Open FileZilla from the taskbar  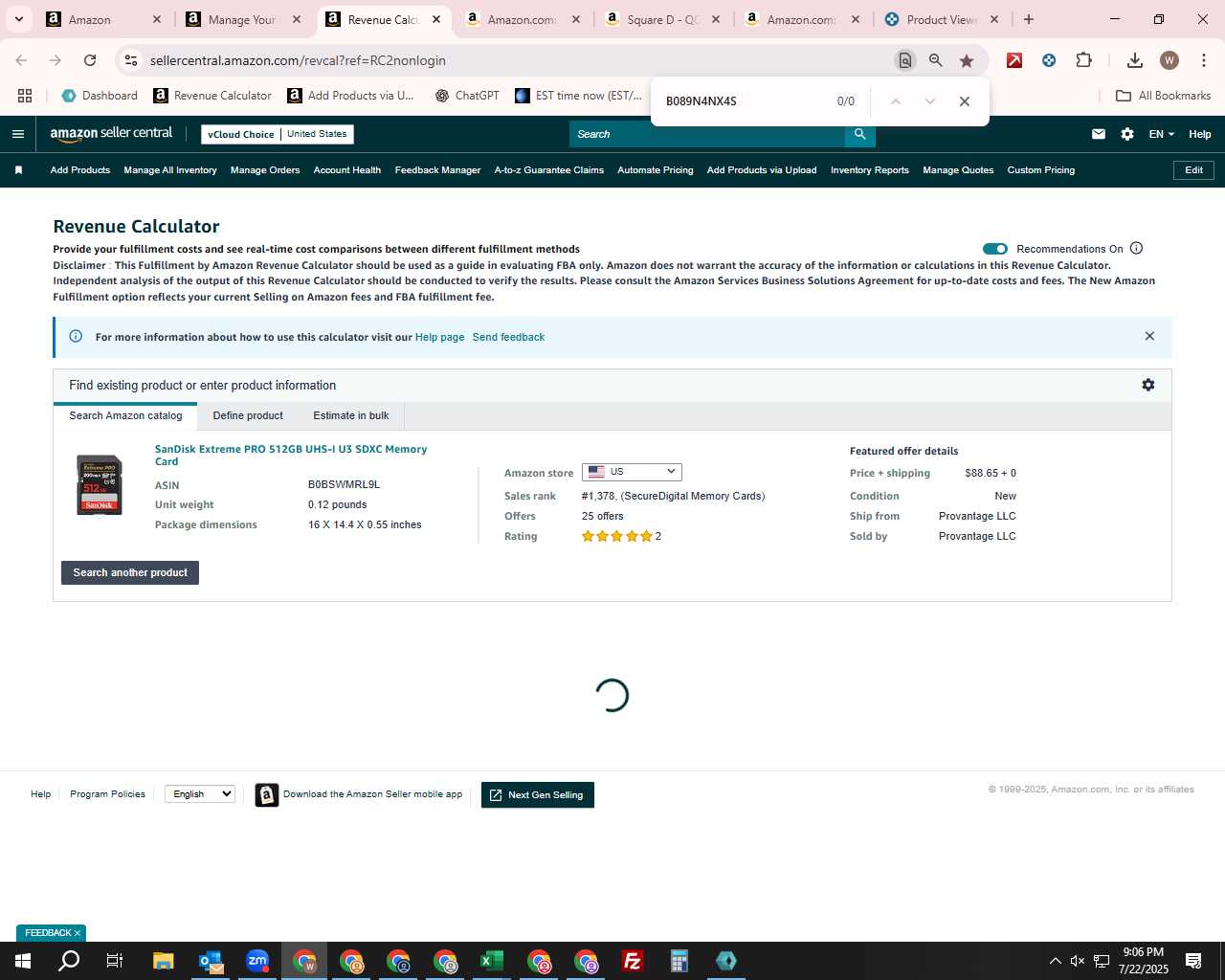[x=633, y=961]
